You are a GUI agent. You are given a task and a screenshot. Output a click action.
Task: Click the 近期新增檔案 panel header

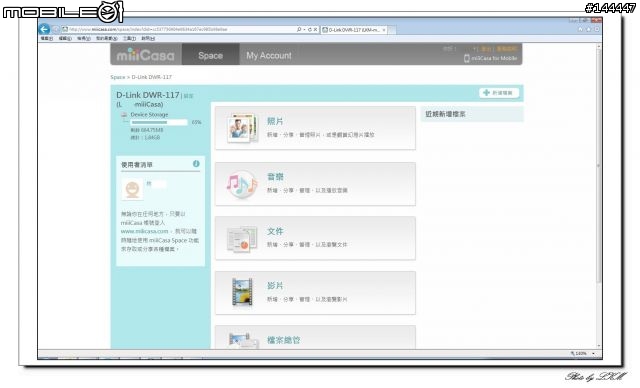(472, 114)
